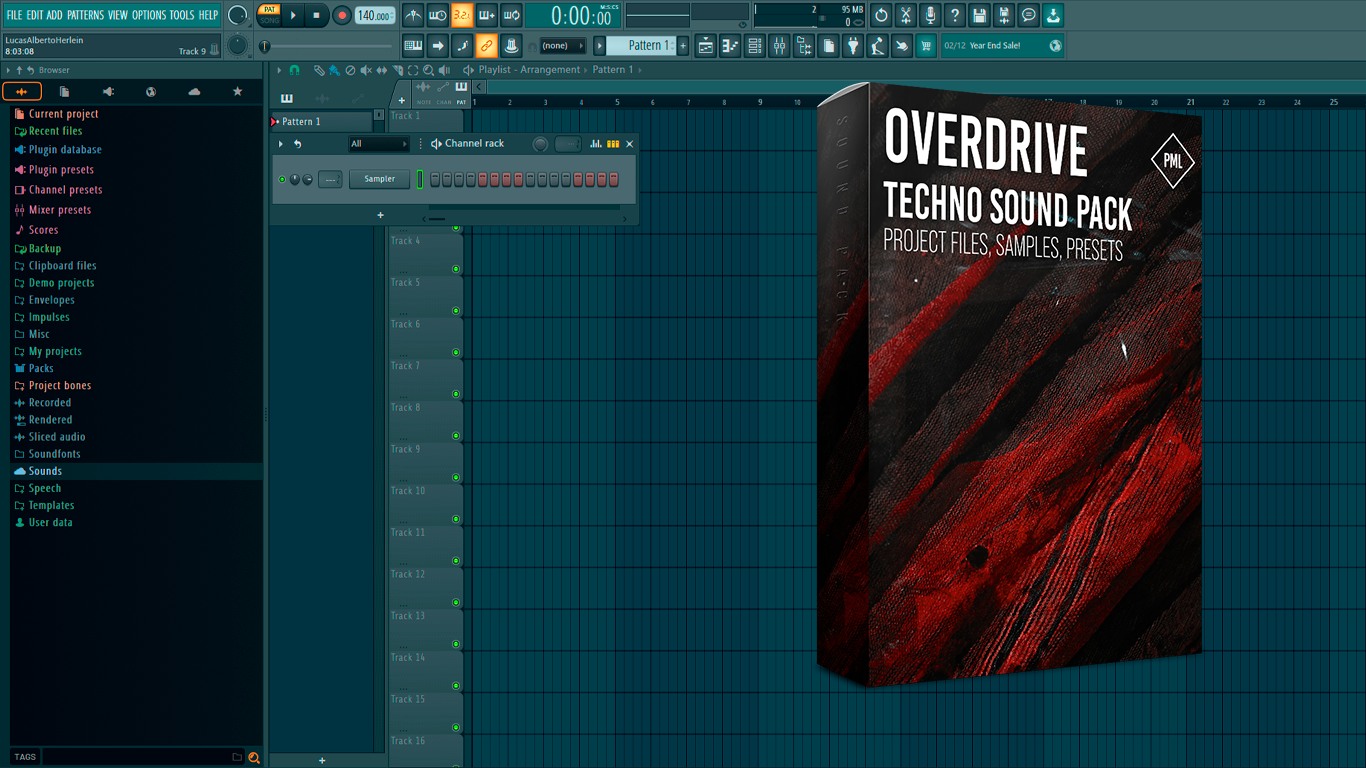Toggle loop recording icon

(x=511, y=16)
